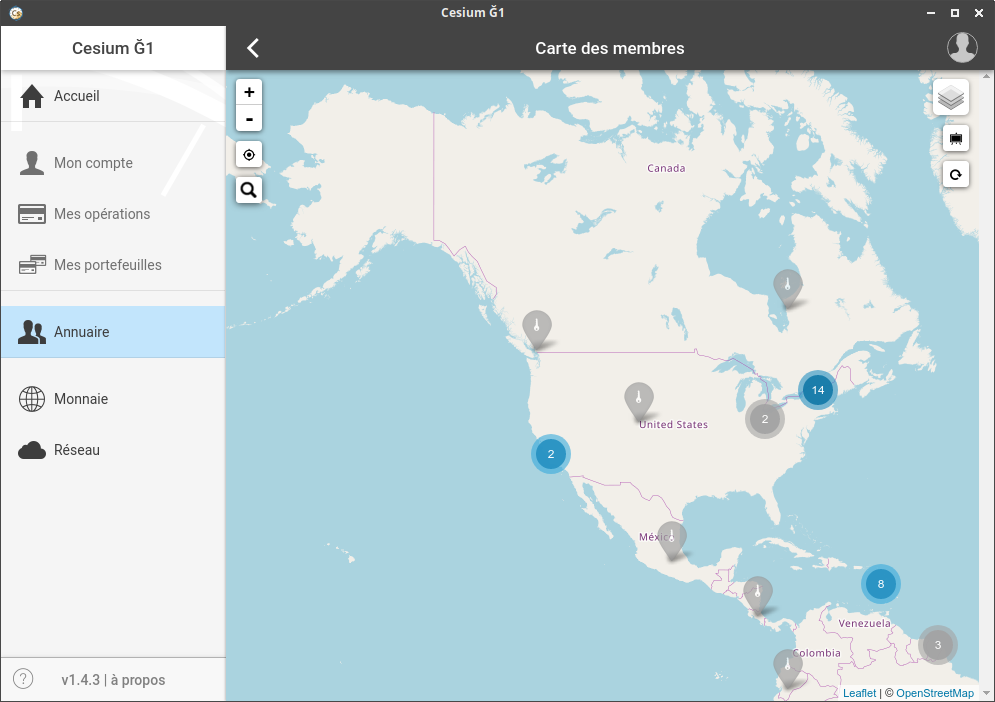Maximize the Cesium Ğ1 window

click(954, 13)
